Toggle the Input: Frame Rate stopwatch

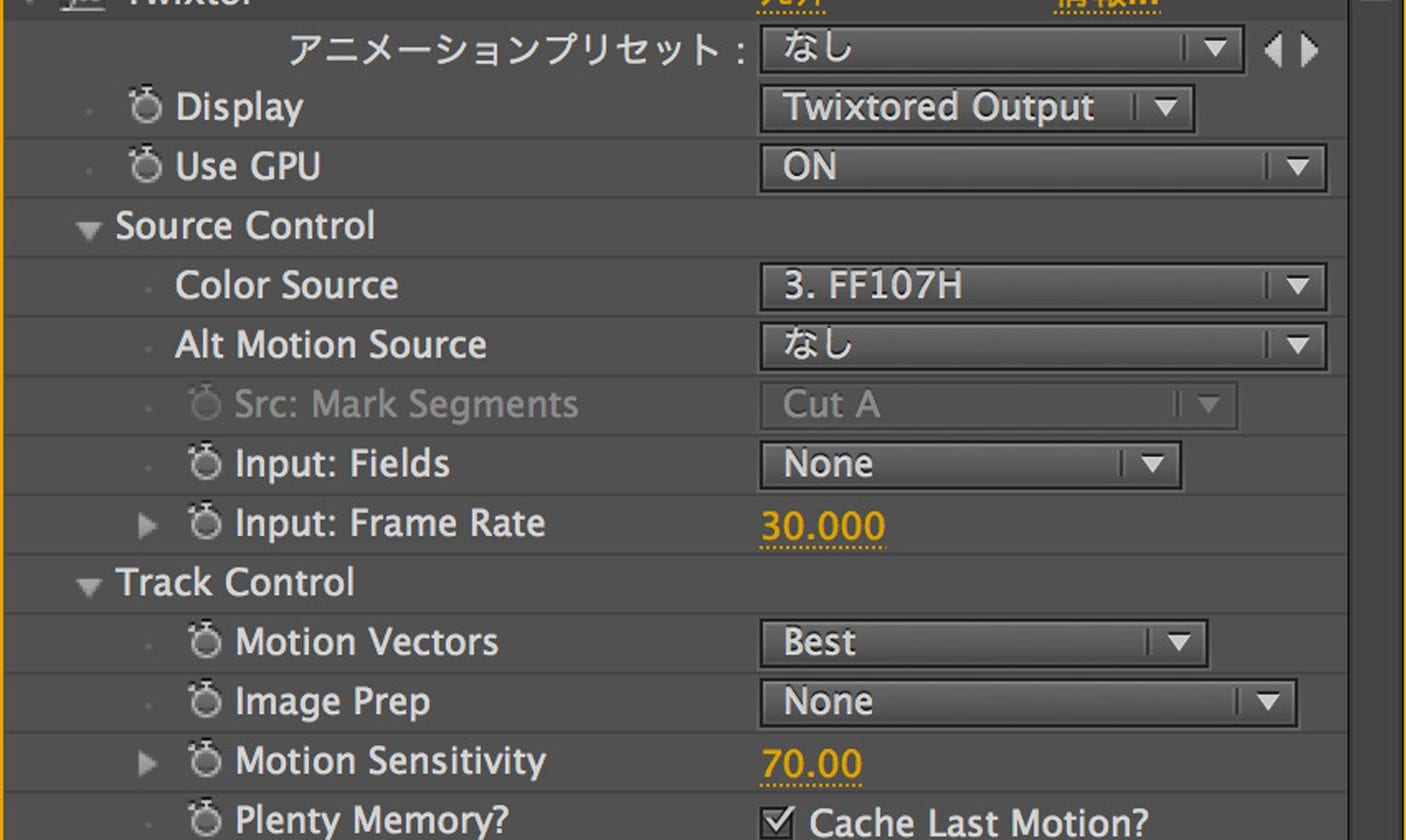[205, 523]
